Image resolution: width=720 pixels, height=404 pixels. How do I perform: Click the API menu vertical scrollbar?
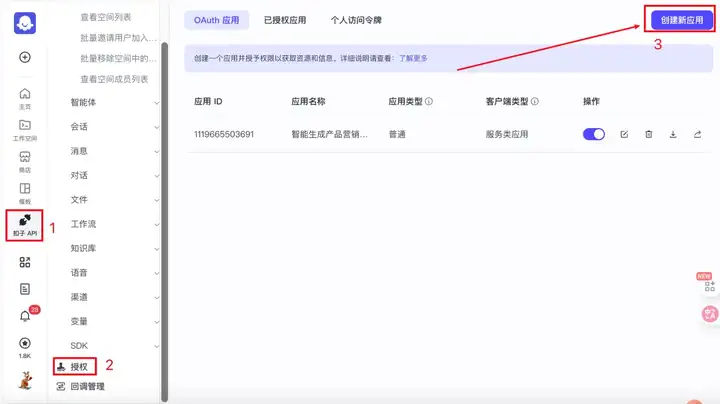pos(164,222)
